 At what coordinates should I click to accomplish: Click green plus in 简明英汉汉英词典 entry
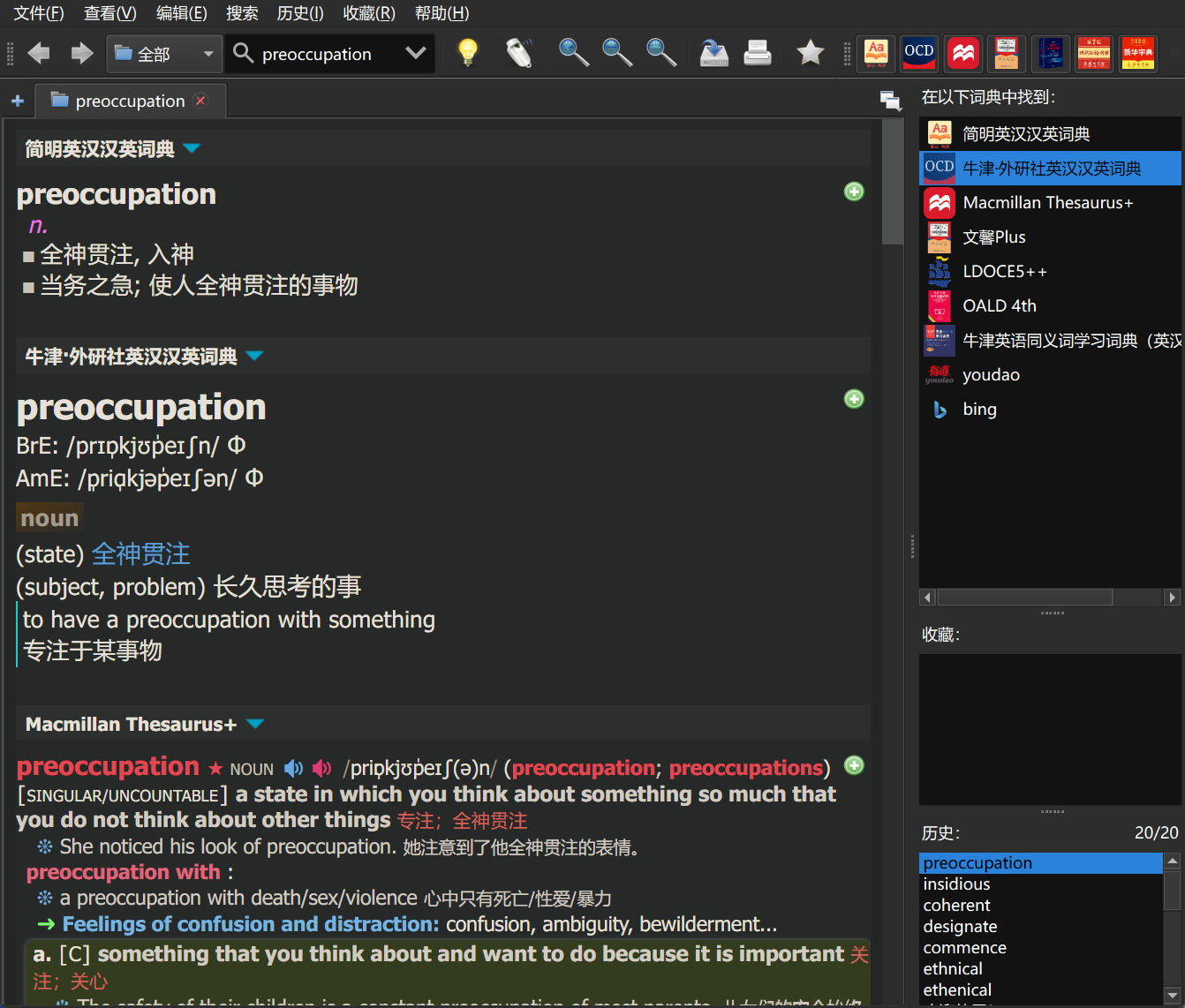pos(854,192)
